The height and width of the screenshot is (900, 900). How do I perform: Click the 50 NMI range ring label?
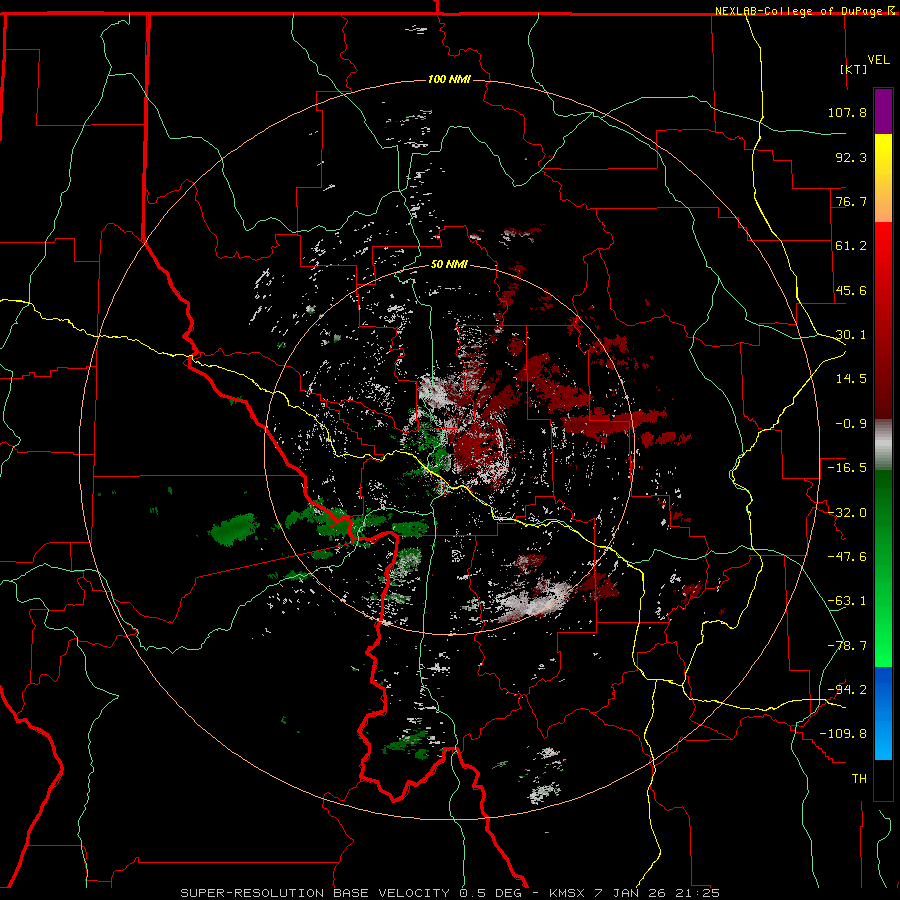coord(449,264)
